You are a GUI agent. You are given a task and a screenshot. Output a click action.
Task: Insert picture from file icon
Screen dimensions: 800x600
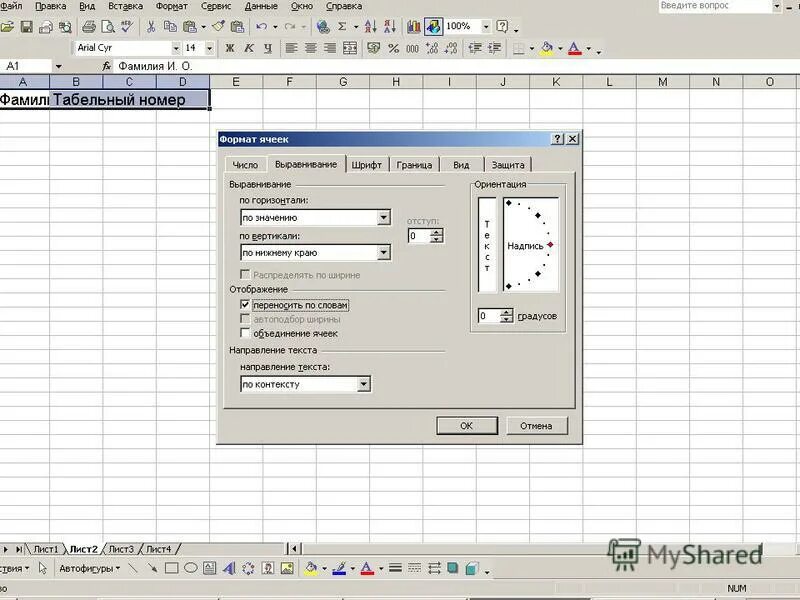click(x=287, y=568)
